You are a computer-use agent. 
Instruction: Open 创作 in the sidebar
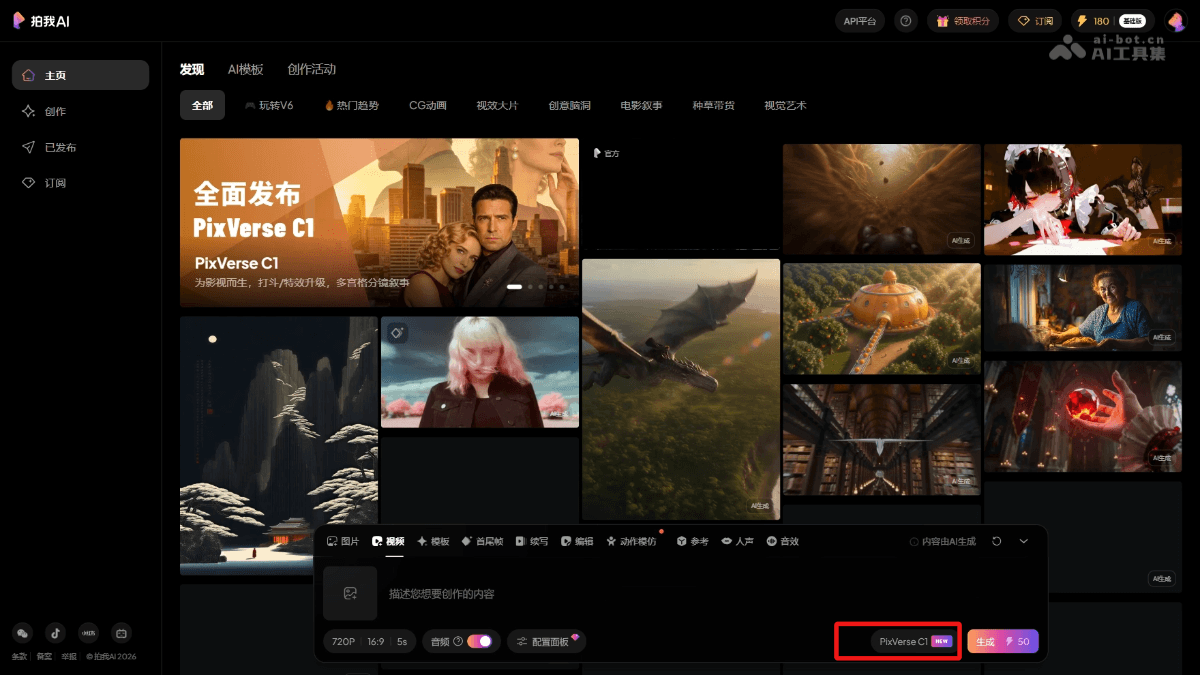(x=80, y=111)
